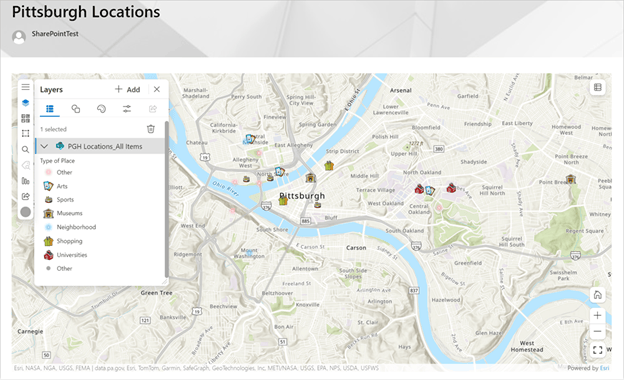Viewport: 624px width, 380px height.
Task: Collapse the PGH Locations_All Items layer
Action: tap(44, 146)
